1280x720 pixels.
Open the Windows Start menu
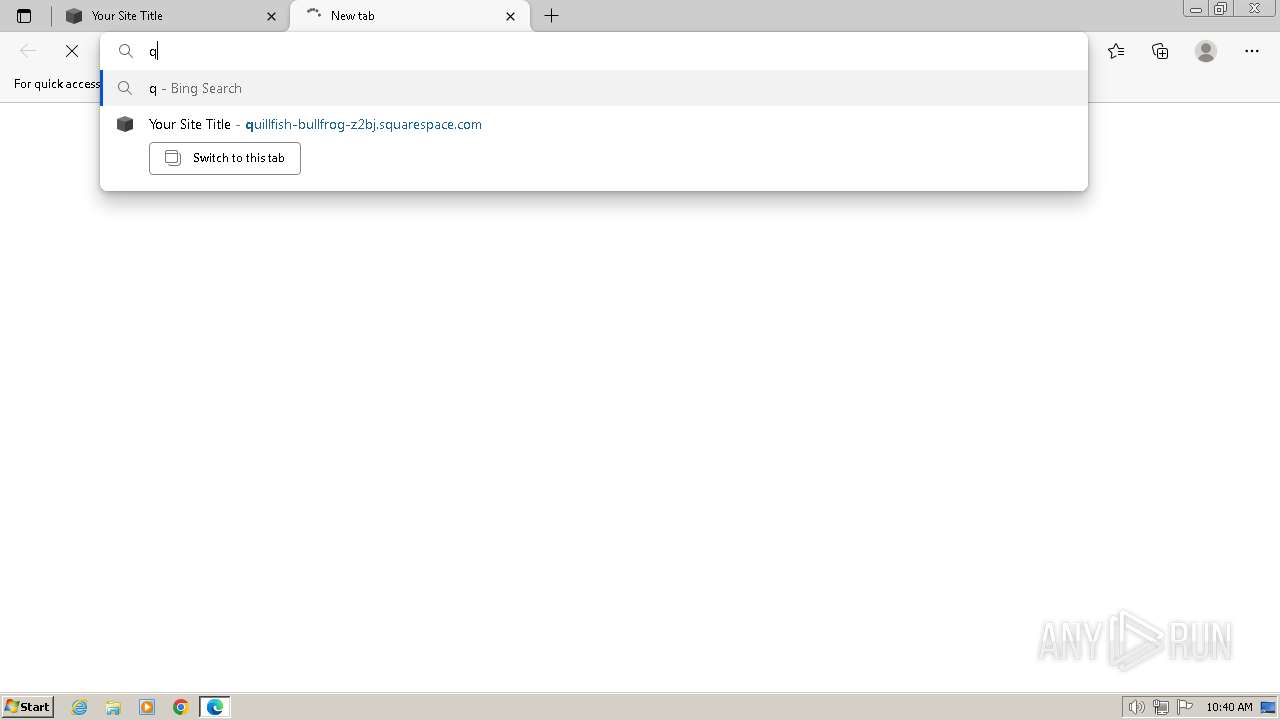coord(27,707)
